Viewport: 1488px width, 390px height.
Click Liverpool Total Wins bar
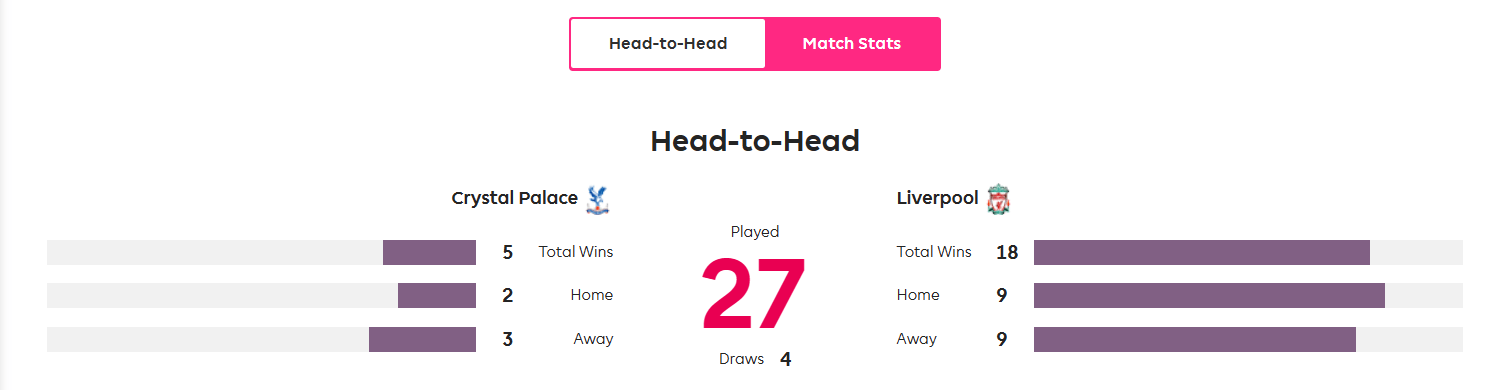pos(1248,252)
